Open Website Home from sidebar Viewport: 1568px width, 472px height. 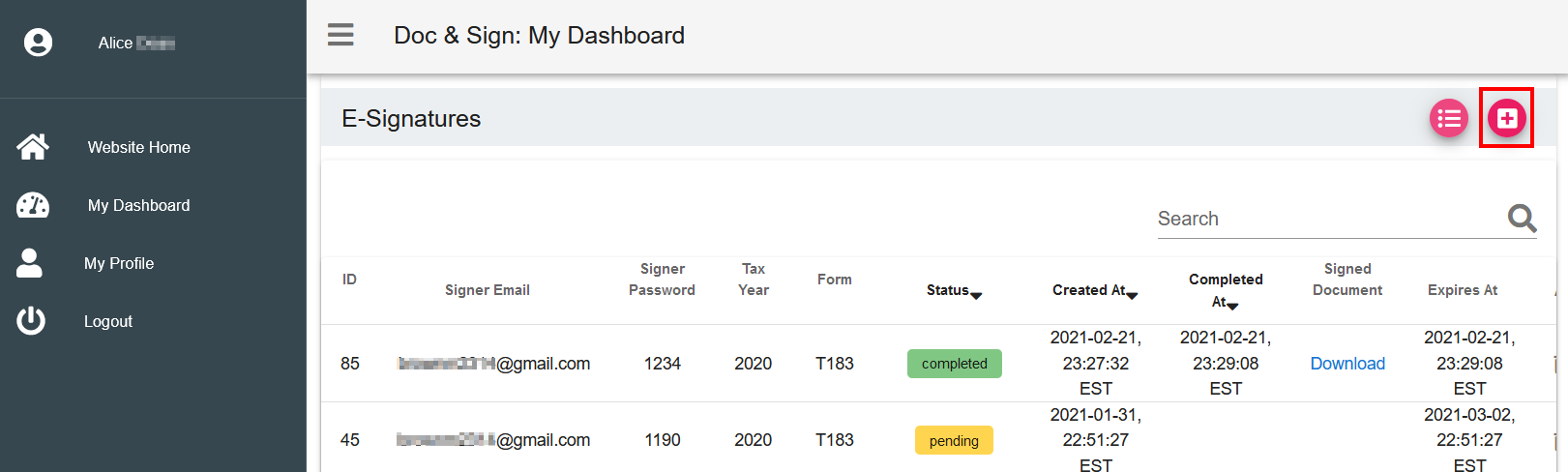click(138, 147)
